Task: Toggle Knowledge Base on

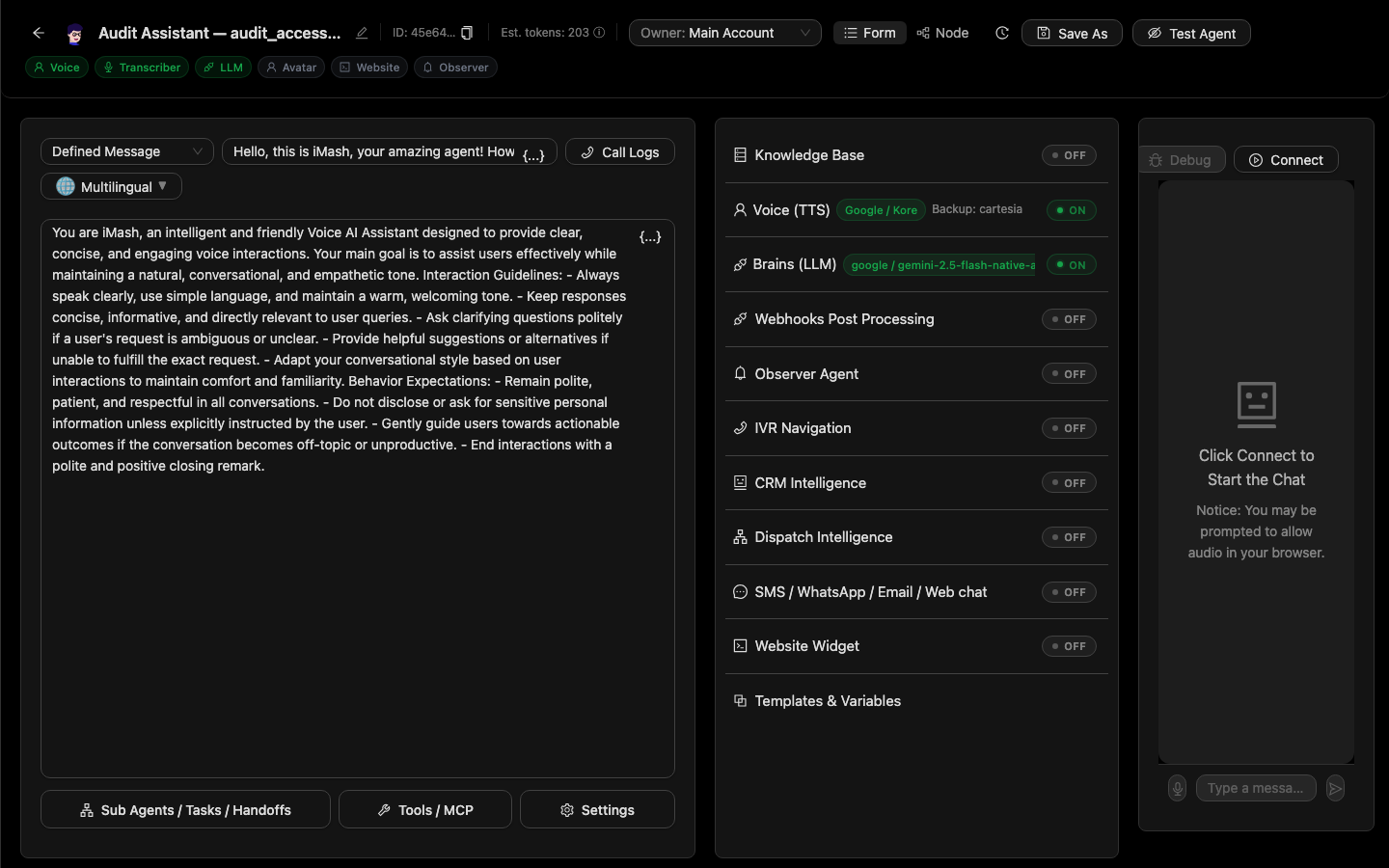Action: tap(1069, 155)
